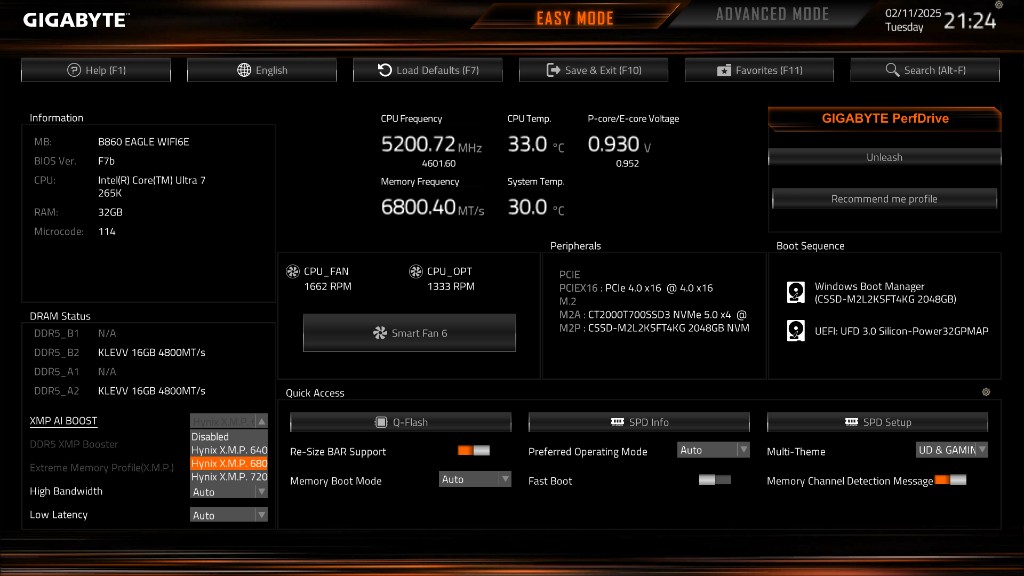The width and height of the screenshot is (1024, 576).
Task: Open Help (F1) button
Action: 96,70
